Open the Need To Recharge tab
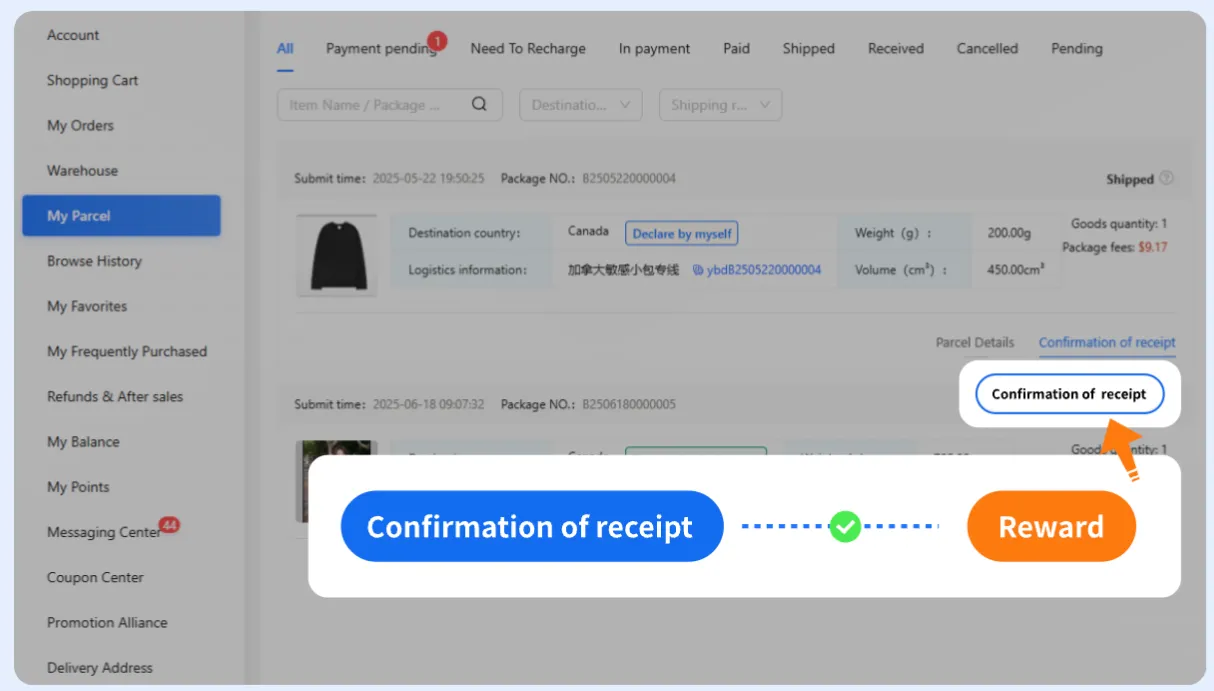 [x=528, y=49]
